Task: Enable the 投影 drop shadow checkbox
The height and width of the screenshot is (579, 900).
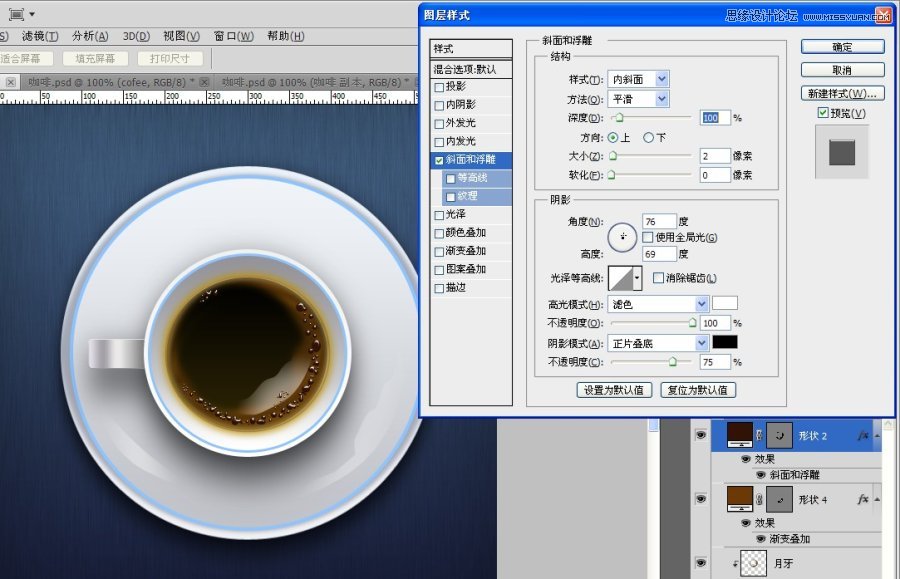Action: point(440,87)
